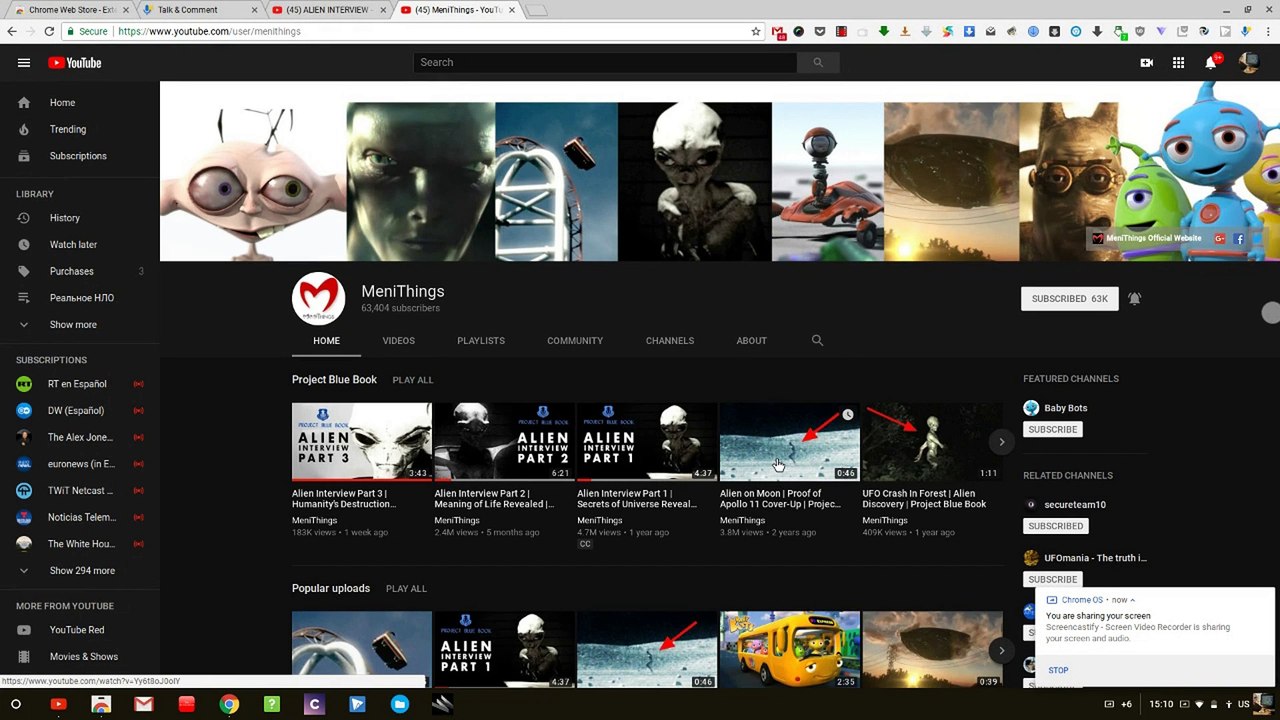Viewport: 1280px width, 720px height.
Task: Expand Show more in the library
Action: pyautogui.click(x=73, y=325)
